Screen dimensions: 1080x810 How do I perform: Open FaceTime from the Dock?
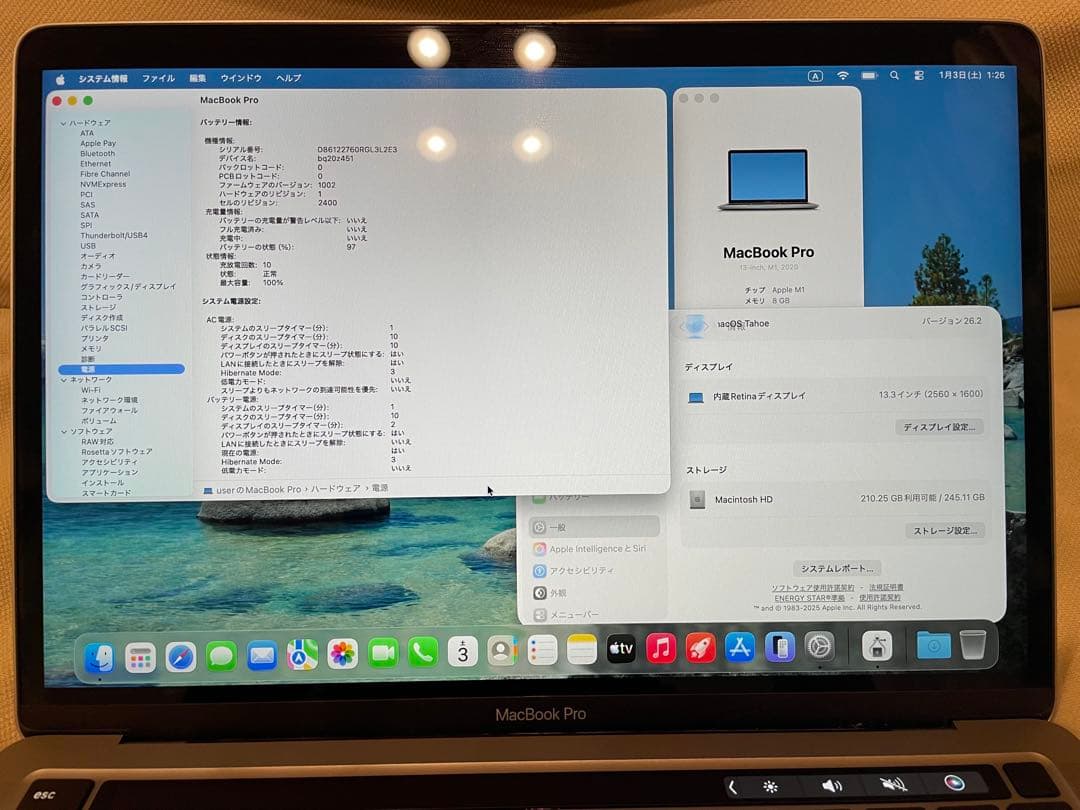(381, 652)
